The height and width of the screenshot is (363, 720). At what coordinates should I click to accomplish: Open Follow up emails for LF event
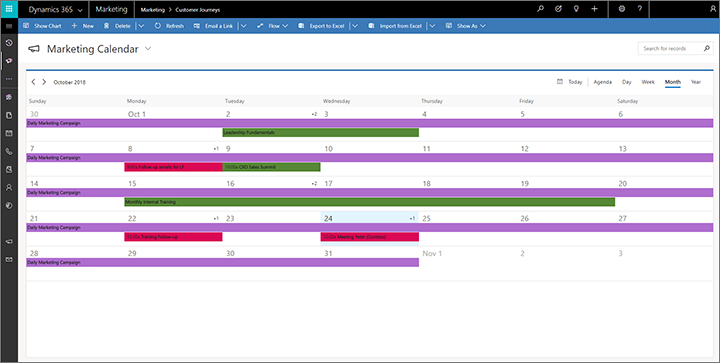pos(174,167)
